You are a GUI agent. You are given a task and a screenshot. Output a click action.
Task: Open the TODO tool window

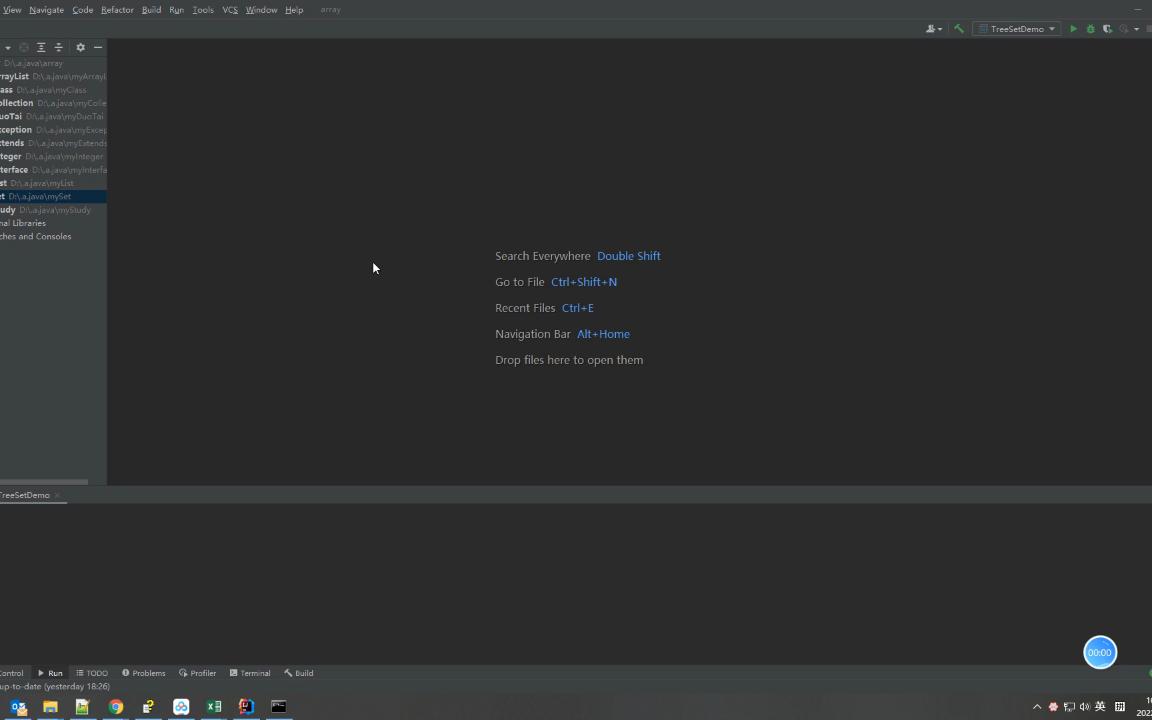click(91, 672)
